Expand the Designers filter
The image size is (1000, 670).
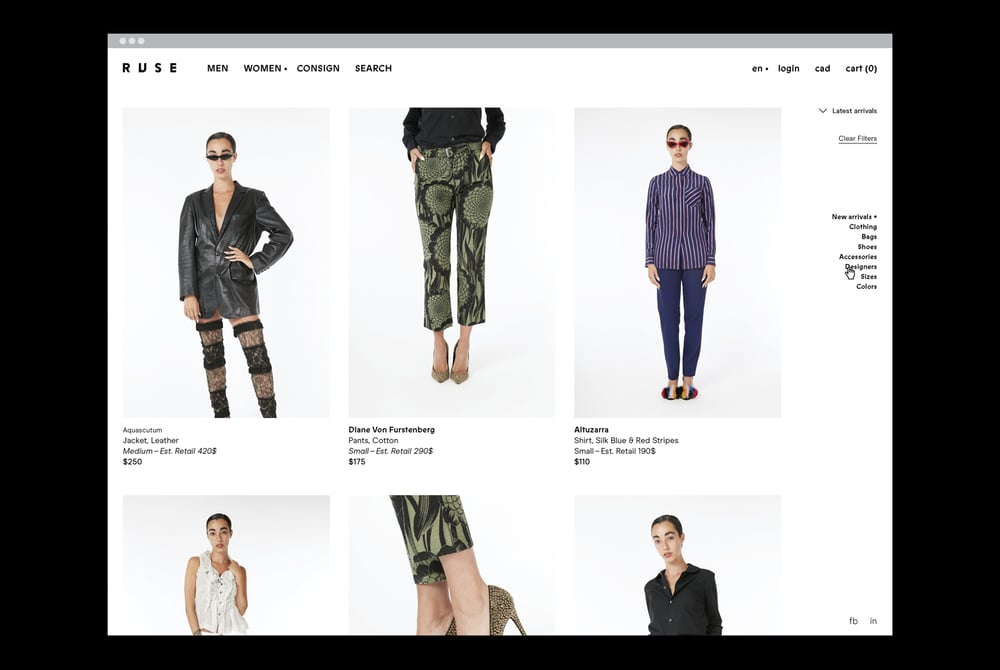860,266
